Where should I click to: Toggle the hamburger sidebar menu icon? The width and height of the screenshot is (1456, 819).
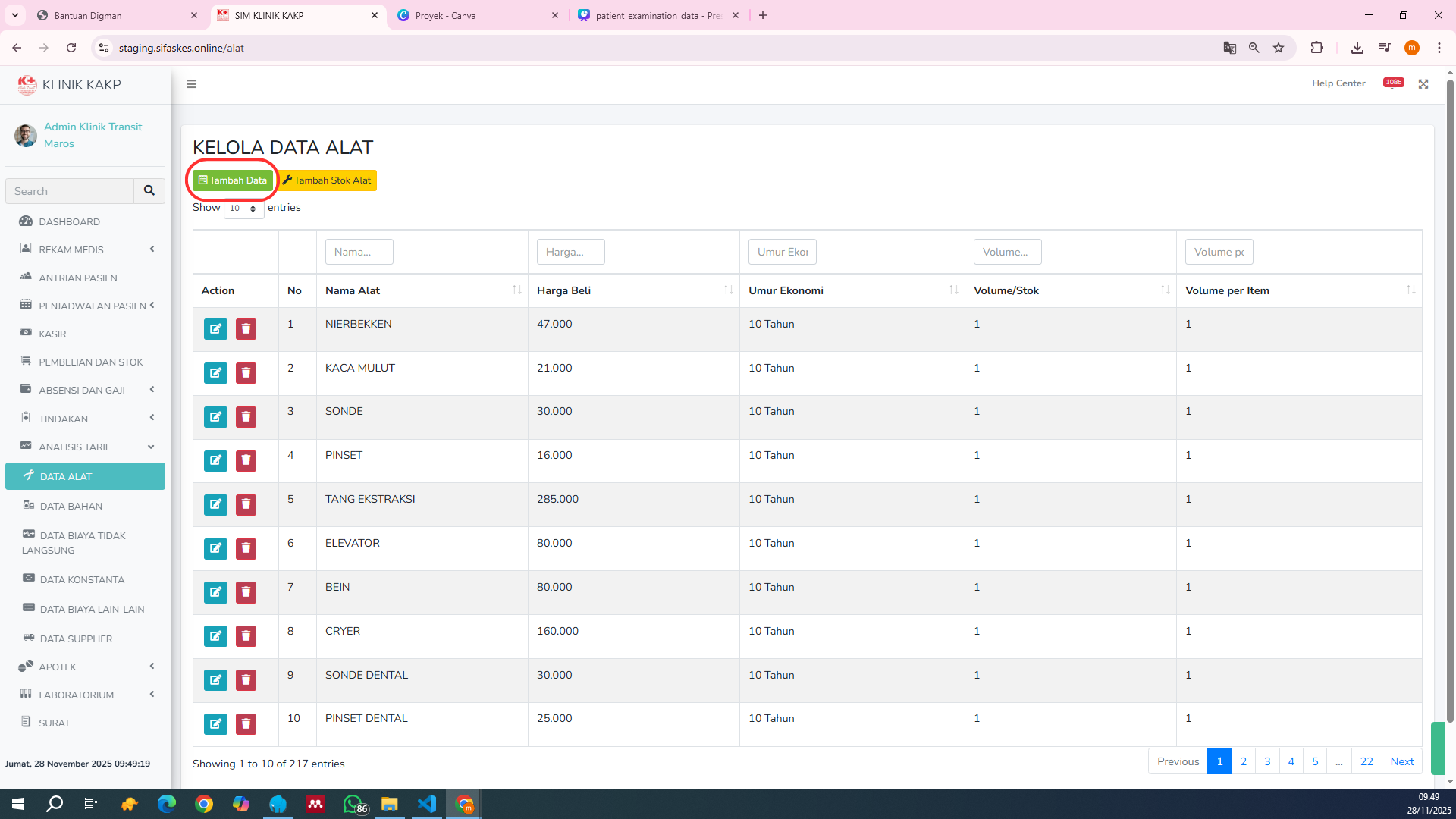[192, 84]
